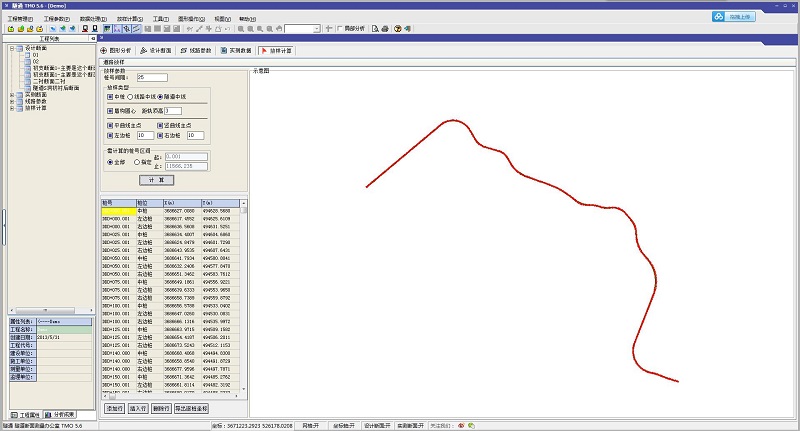Open the toolbar zoom combo box dropdown

317,29
